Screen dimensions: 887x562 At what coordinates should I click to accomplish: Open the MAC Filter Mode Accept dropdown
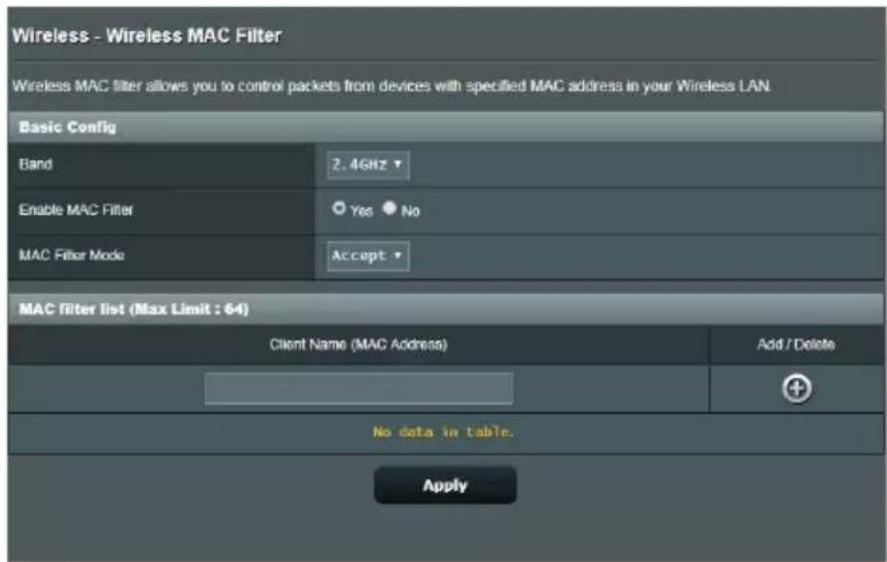point(368,256)
